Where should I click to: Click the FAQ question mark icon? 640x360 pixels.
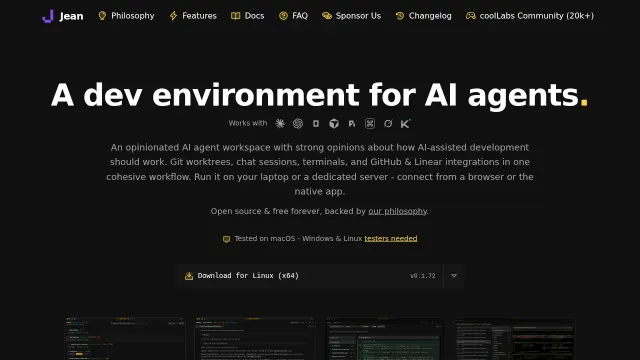pyautogui.click(x=283, y=16)
